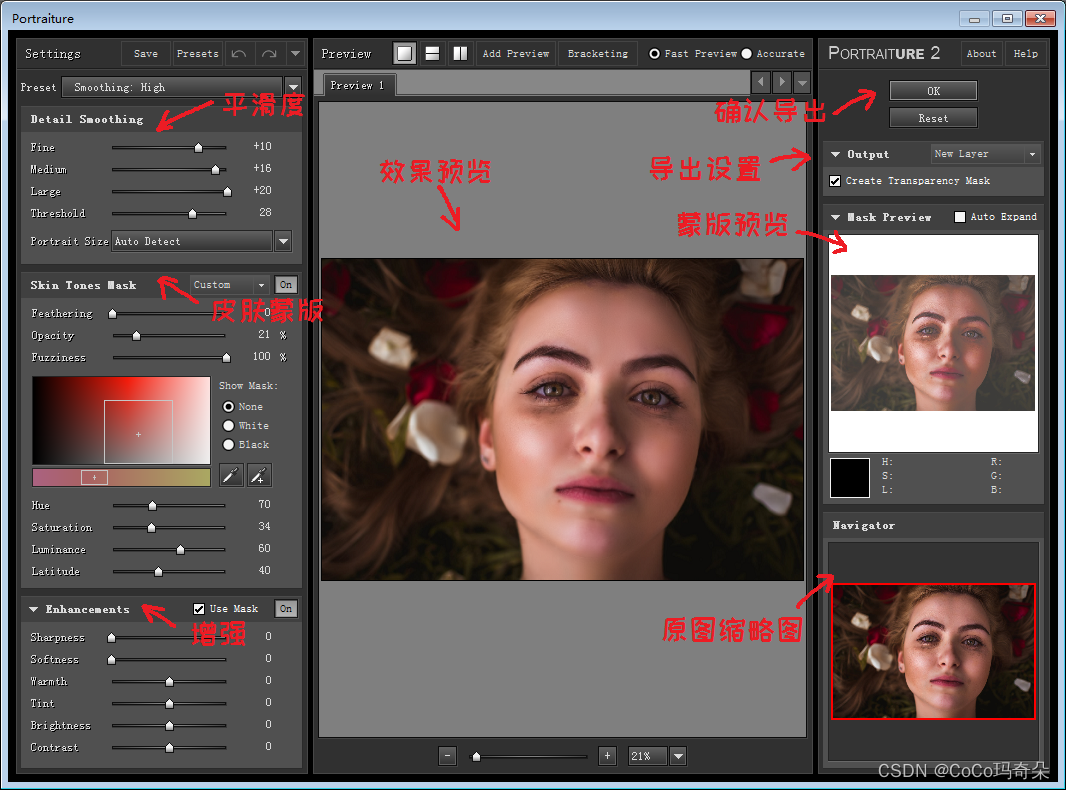Toggle Create Transparency Mask checkbox
Image resolution: width=1066 pixels, height=790 pixels.
835,181
